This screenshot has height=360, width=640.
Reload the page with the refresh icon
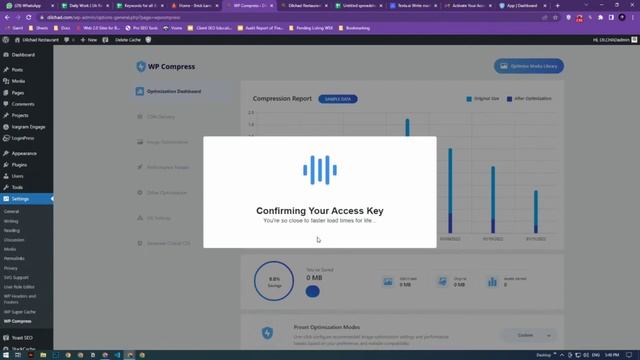pyautogui.click(x=29, y=18)
